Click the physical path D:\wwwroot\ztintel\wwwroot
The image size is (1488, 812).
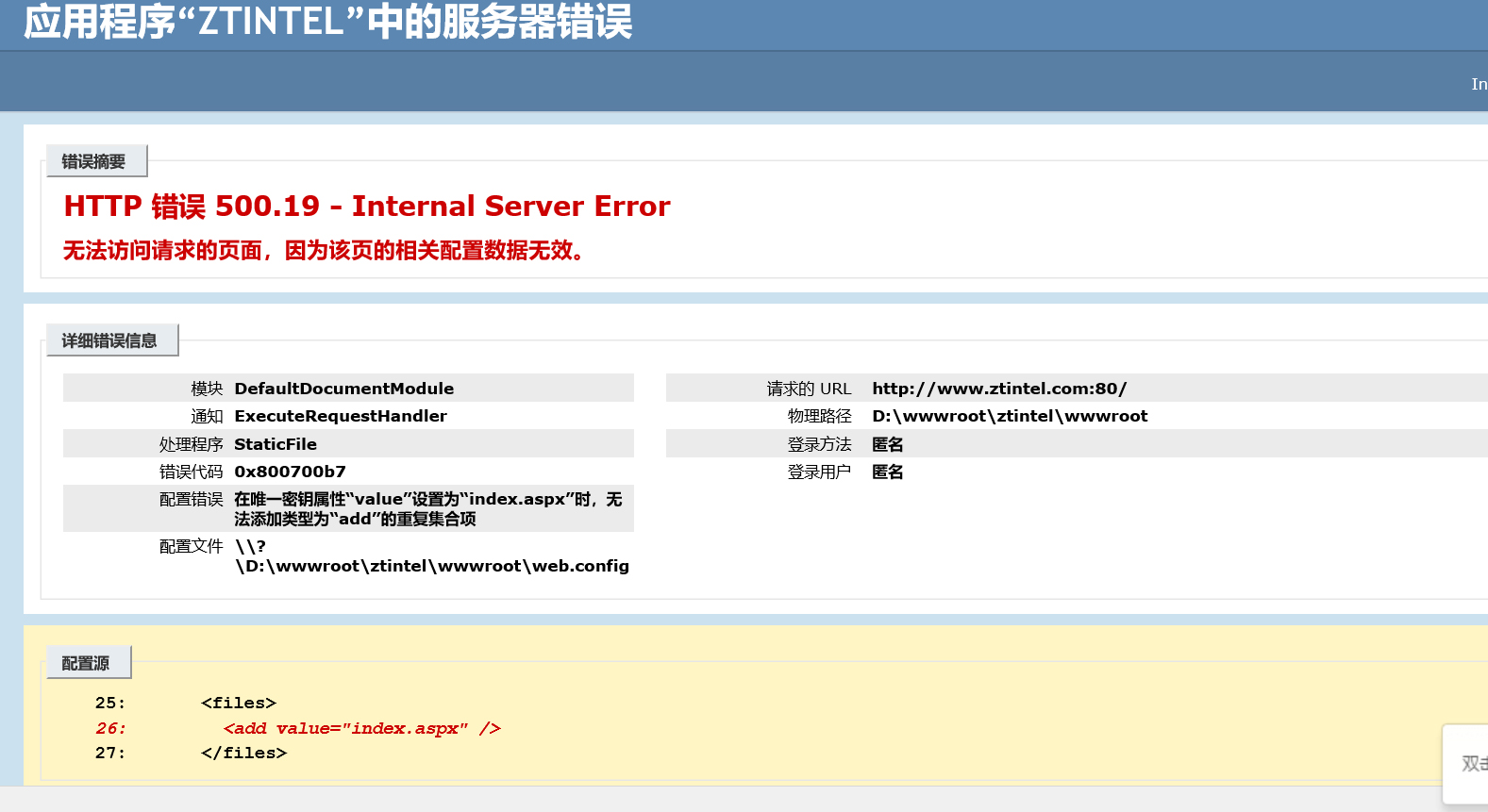coord(1009,416)
